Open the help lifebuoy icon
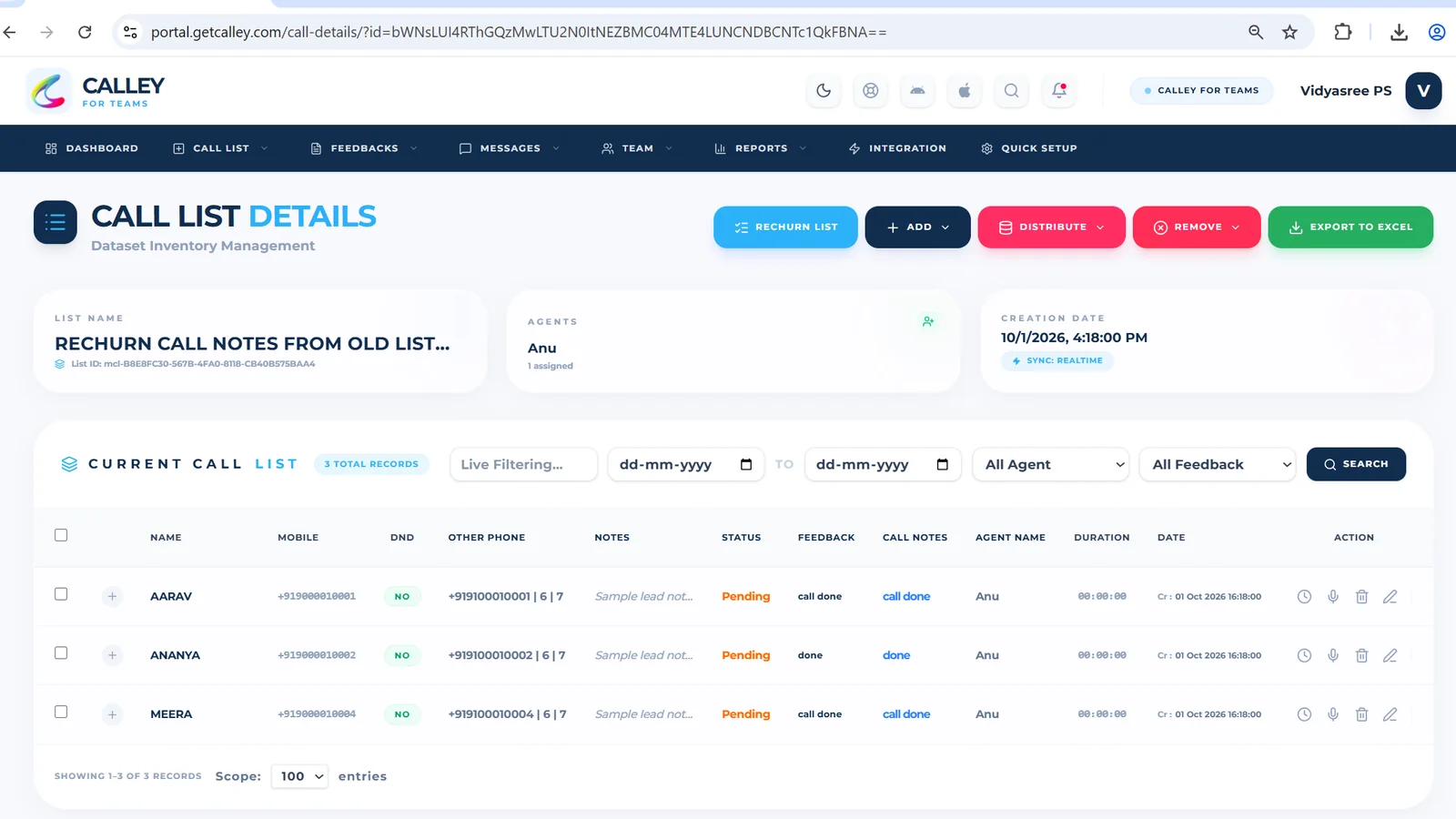The image size is (1456, 819). pyautogui.click(x=871, y=90)
